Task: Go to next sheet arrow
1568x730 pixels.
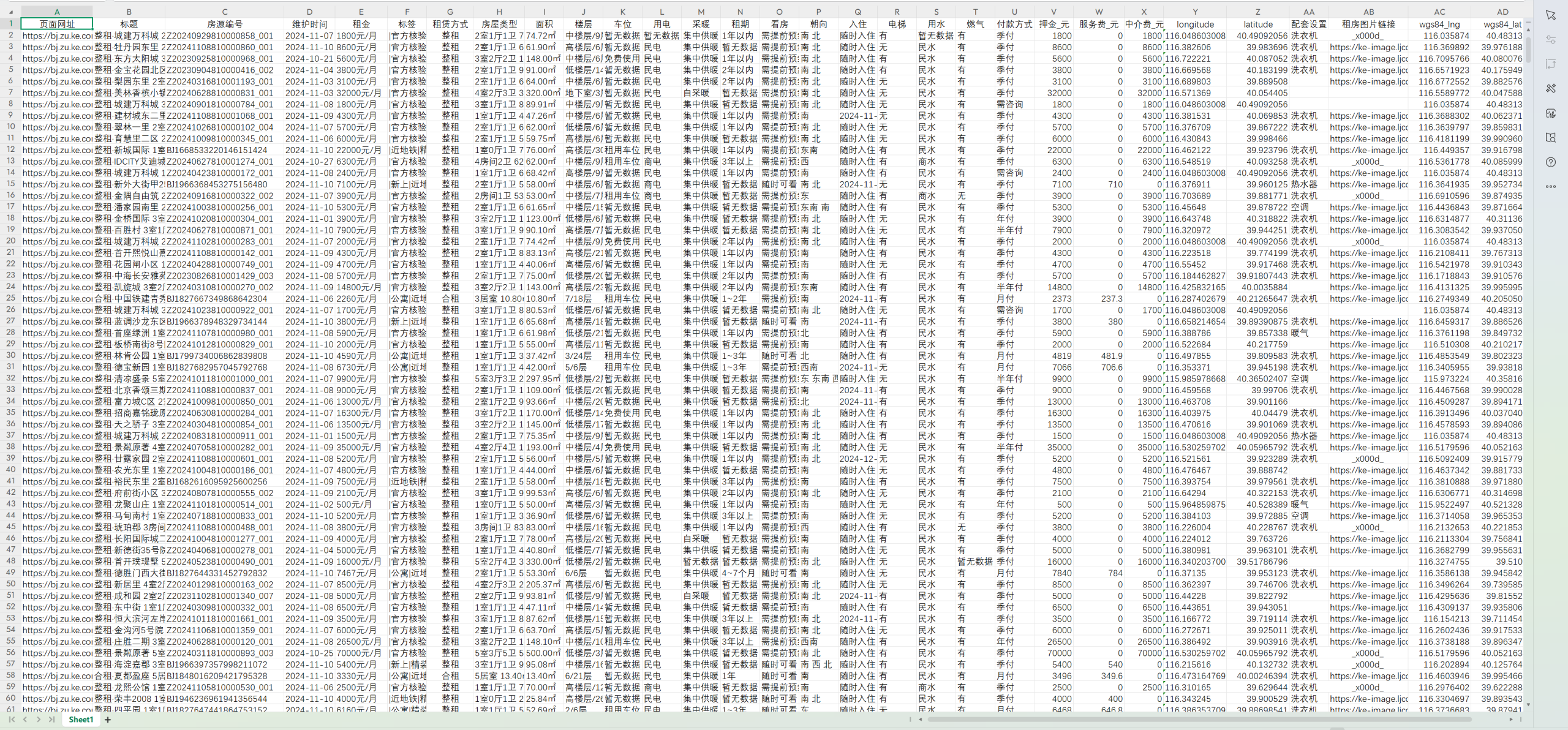Action: (38, 720)
